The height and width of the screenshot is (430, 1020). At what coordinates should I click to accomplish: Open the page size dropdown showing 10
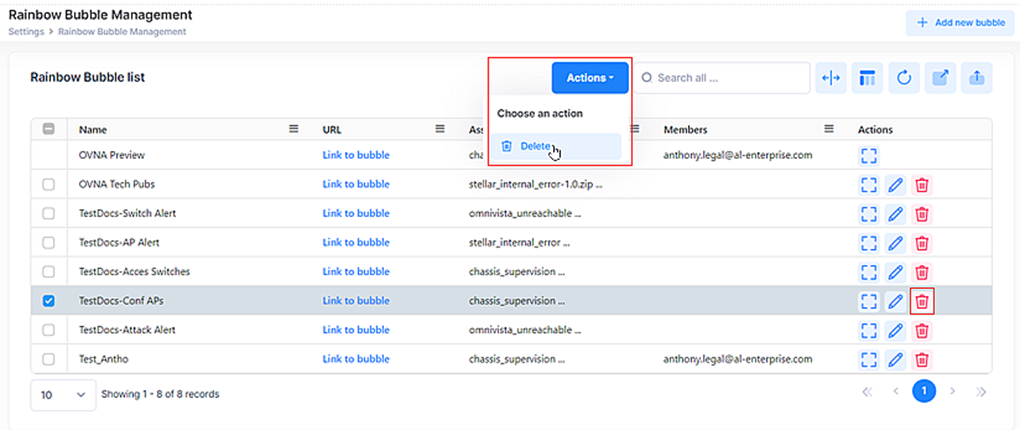(62, 394)
